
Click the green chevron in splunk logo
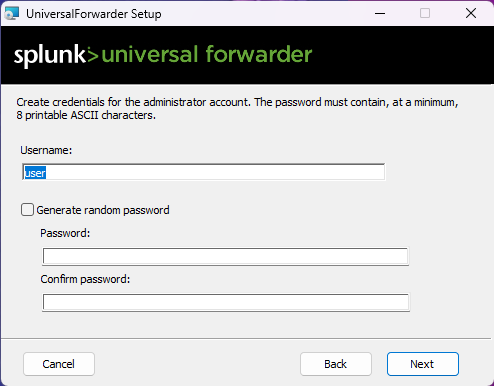coord(92,55)
